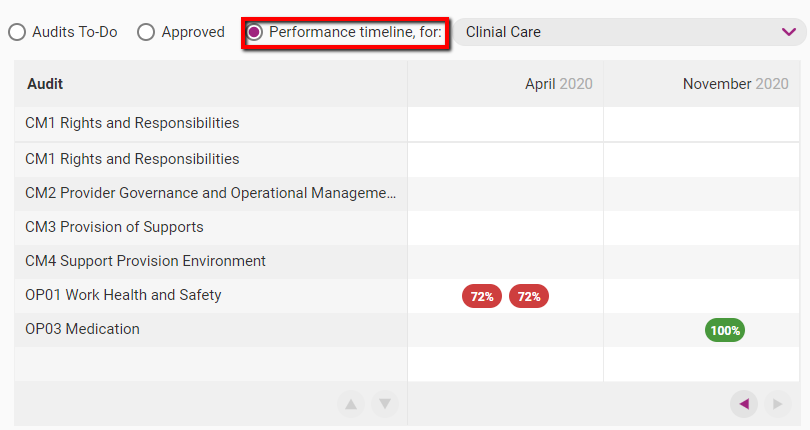Image resolution: width=810 pixels, height=430 pixels.
Task: Click the April 2020 column header
Action: (x=558, y=84)
